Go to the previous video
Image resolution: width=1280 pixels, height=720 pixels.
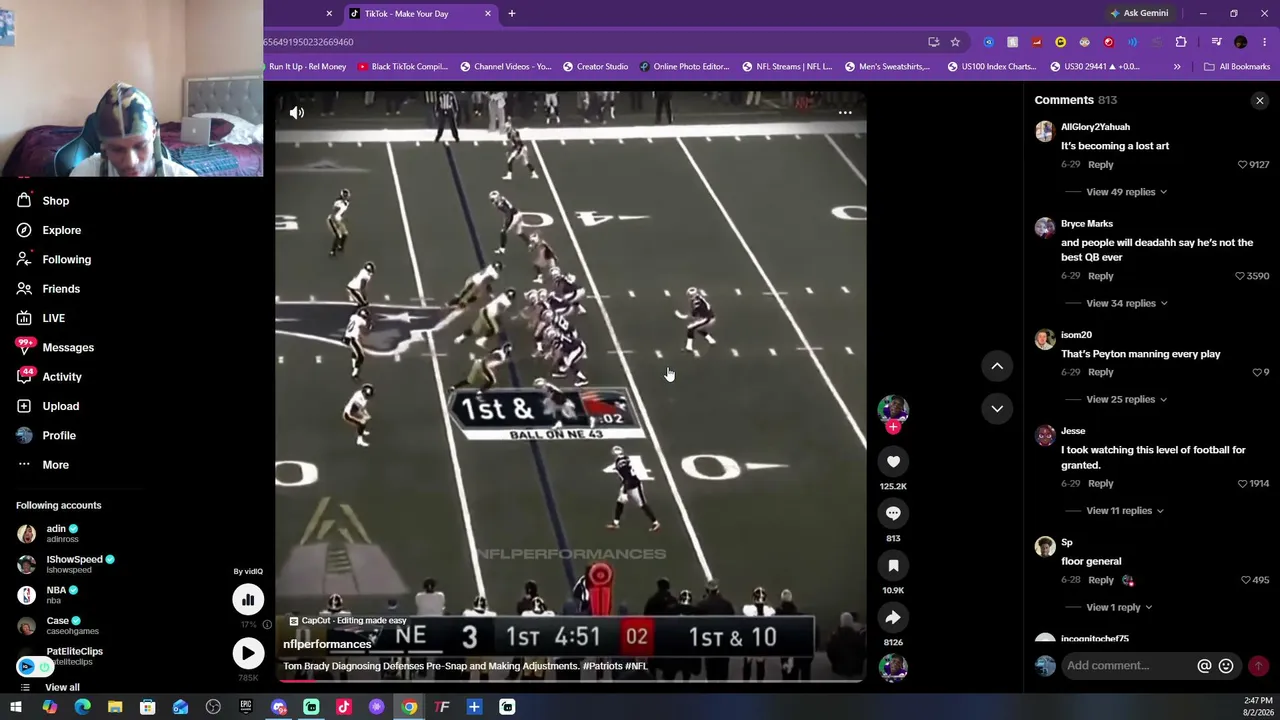pyautogui.click(x=997, y=366)
